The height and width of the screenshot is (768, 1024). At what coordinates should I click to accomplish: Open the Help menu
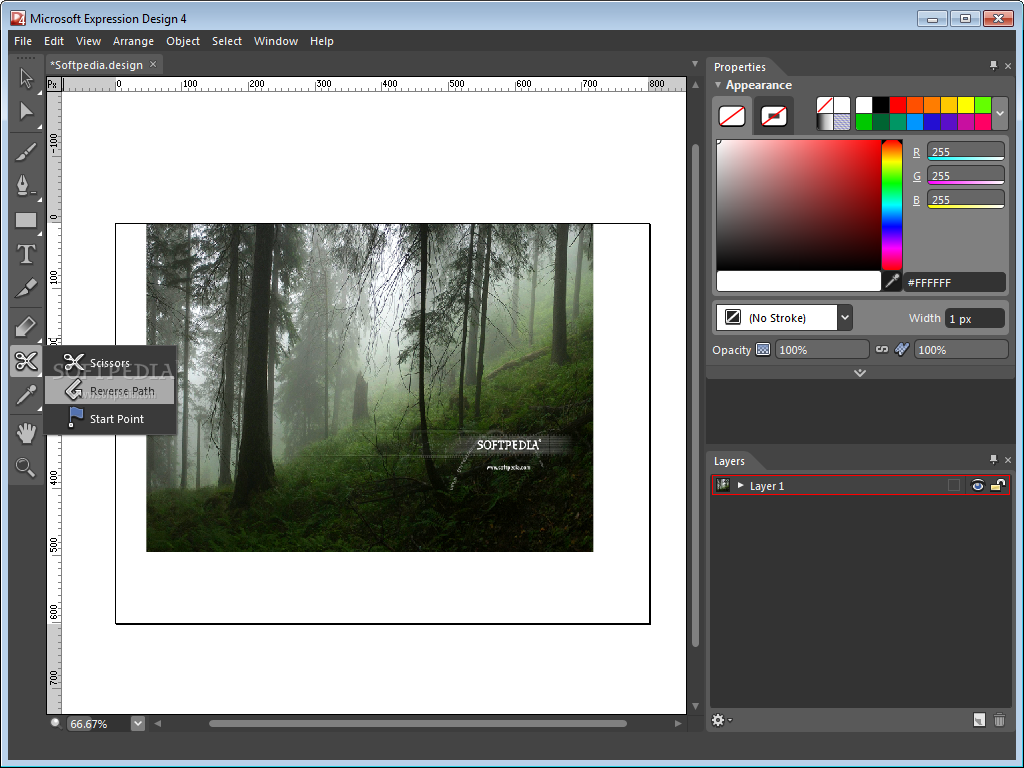321,41
